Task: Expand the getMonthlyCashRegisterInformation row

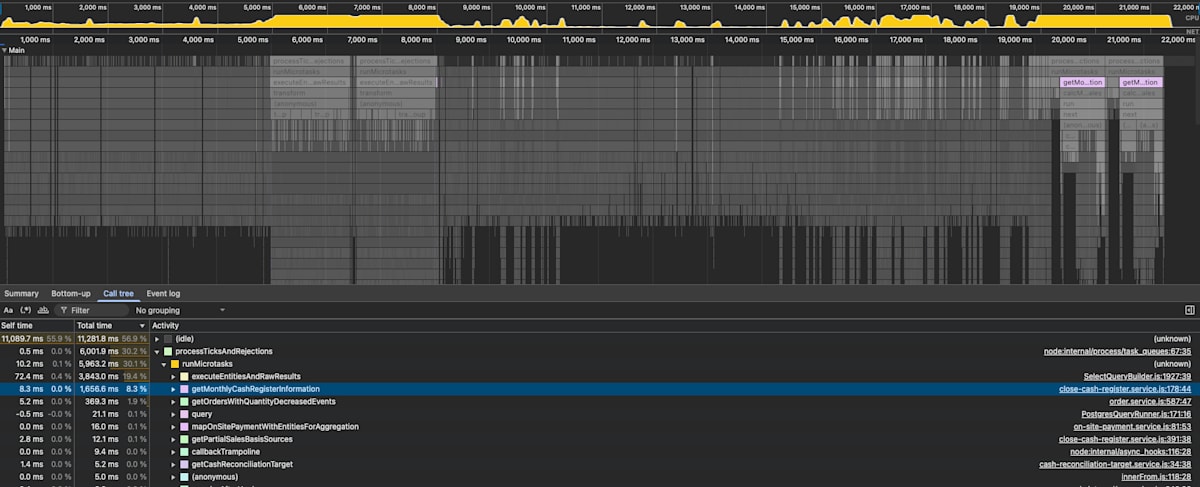Action: [x=173, y=389]
